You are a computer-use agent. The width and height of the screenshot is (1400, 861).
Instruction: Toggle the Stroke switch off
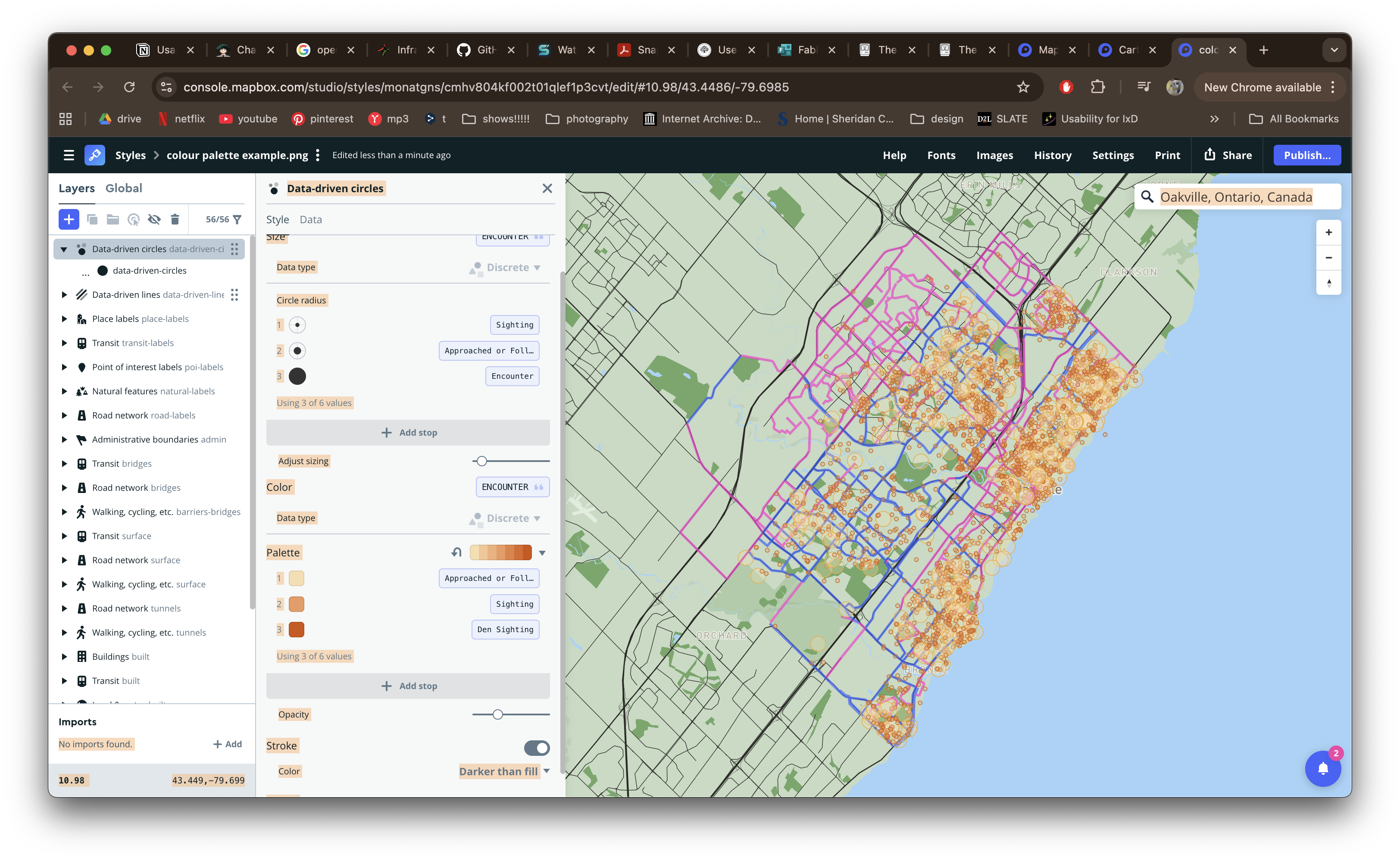[x=536, y=748]
